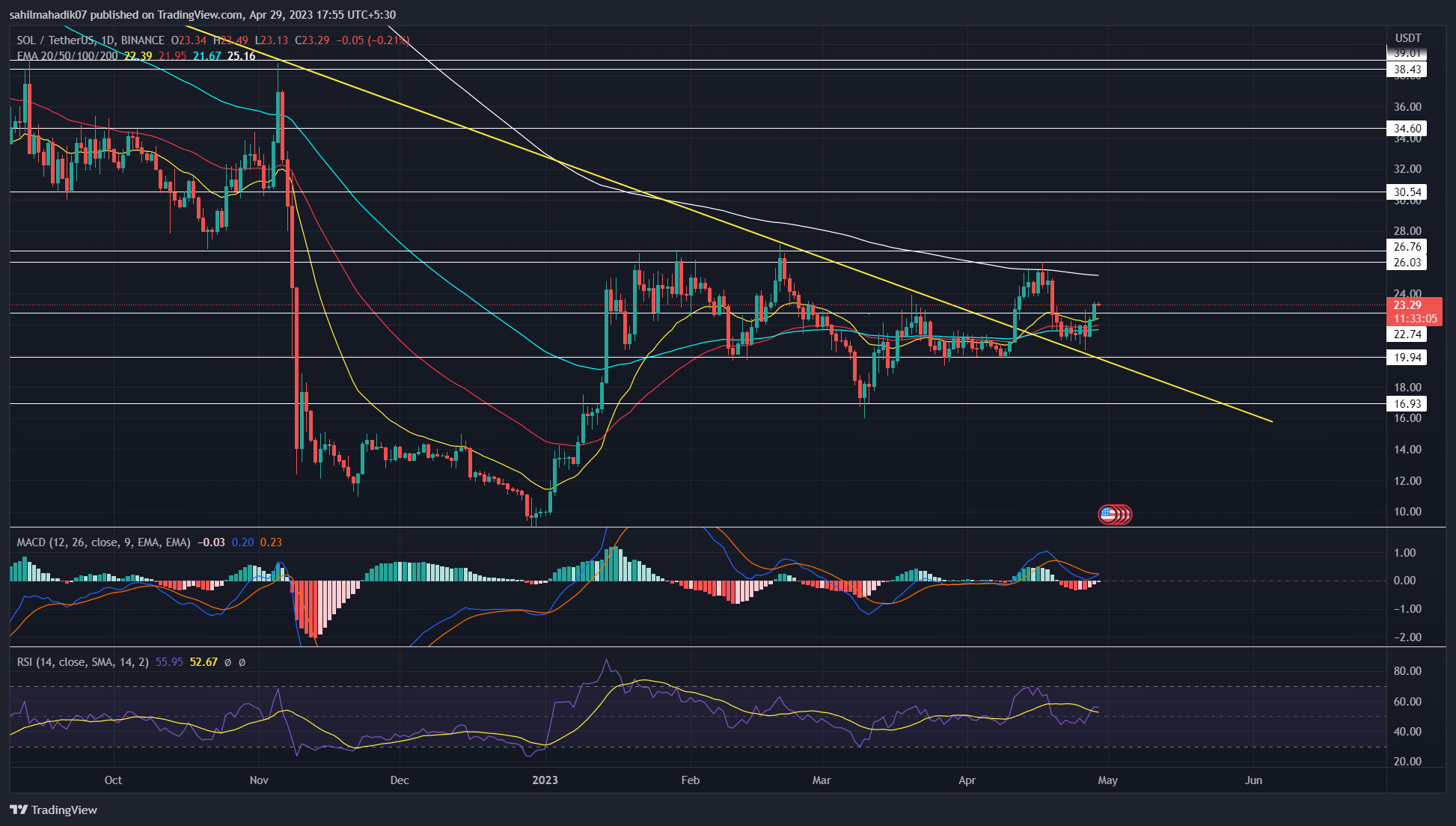Click the 2023 label on the time axis
Screen dimensions: 1456x826
point(545,780)
